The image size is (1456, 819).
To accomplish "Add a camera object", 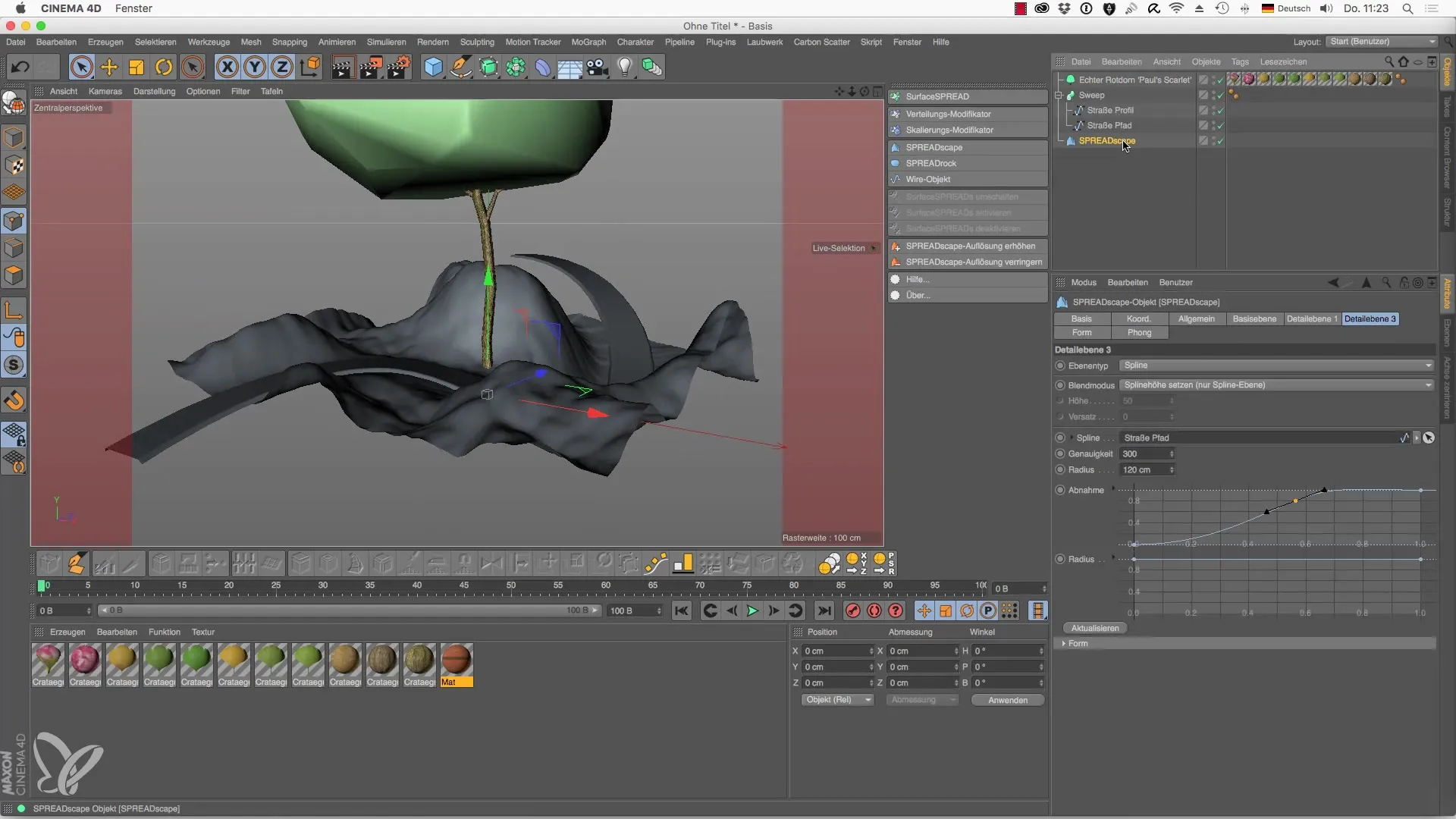I will [598, 67].
